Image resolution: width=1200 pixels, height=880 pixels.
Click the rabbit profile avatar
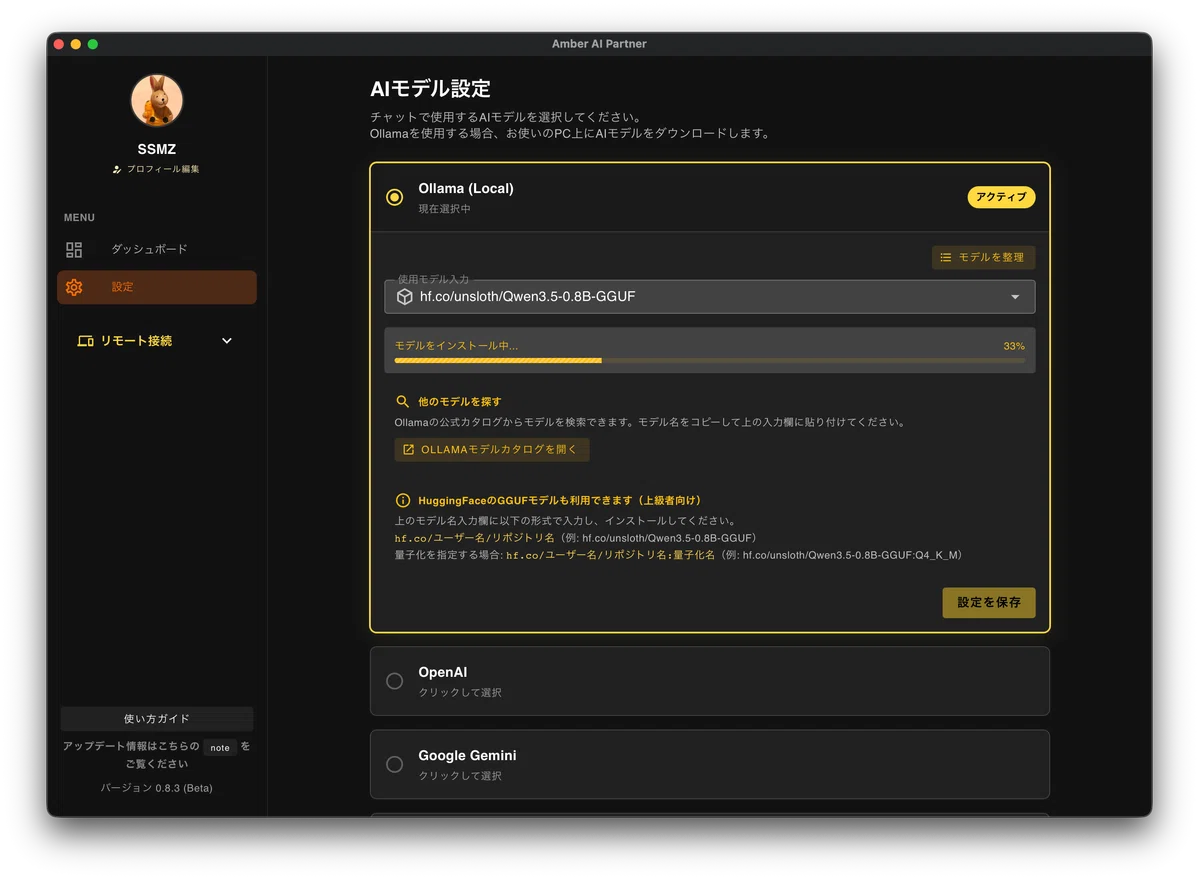point(156,101)
